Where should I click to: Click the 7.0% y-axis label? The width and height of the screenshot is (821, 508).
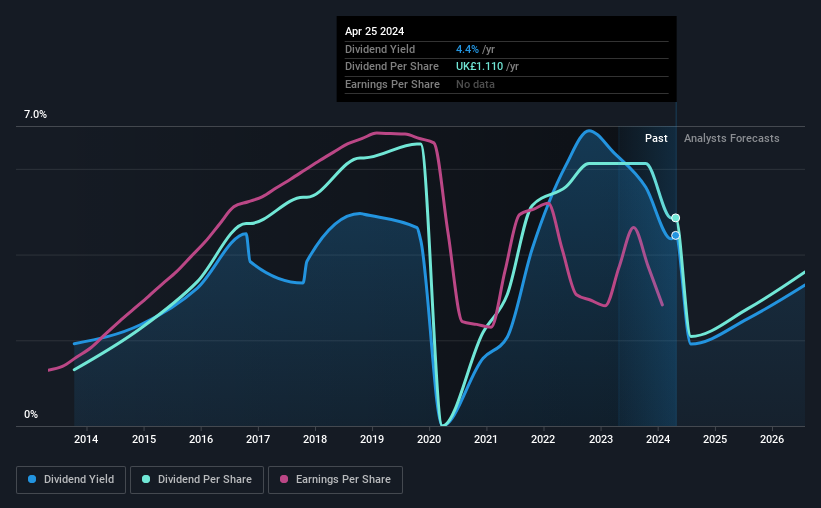coord(35,115)
